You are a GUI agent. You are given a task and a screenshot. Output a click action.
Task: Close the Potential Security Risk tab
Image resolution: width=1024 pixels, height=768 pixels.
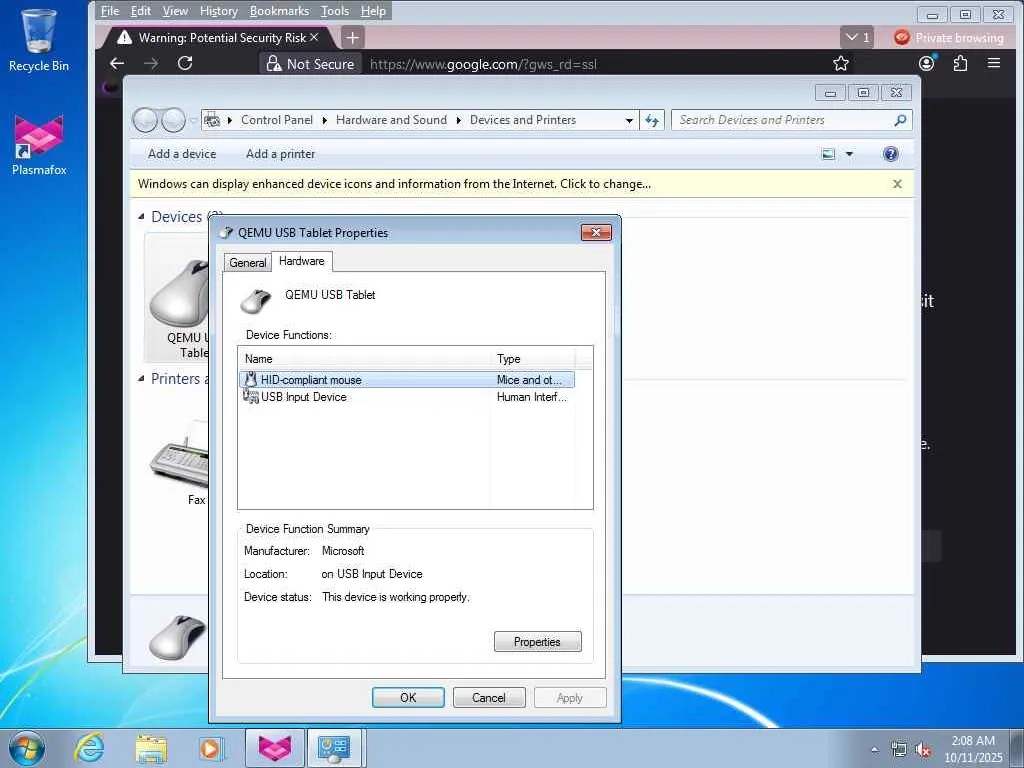click(x=314, y=37)
